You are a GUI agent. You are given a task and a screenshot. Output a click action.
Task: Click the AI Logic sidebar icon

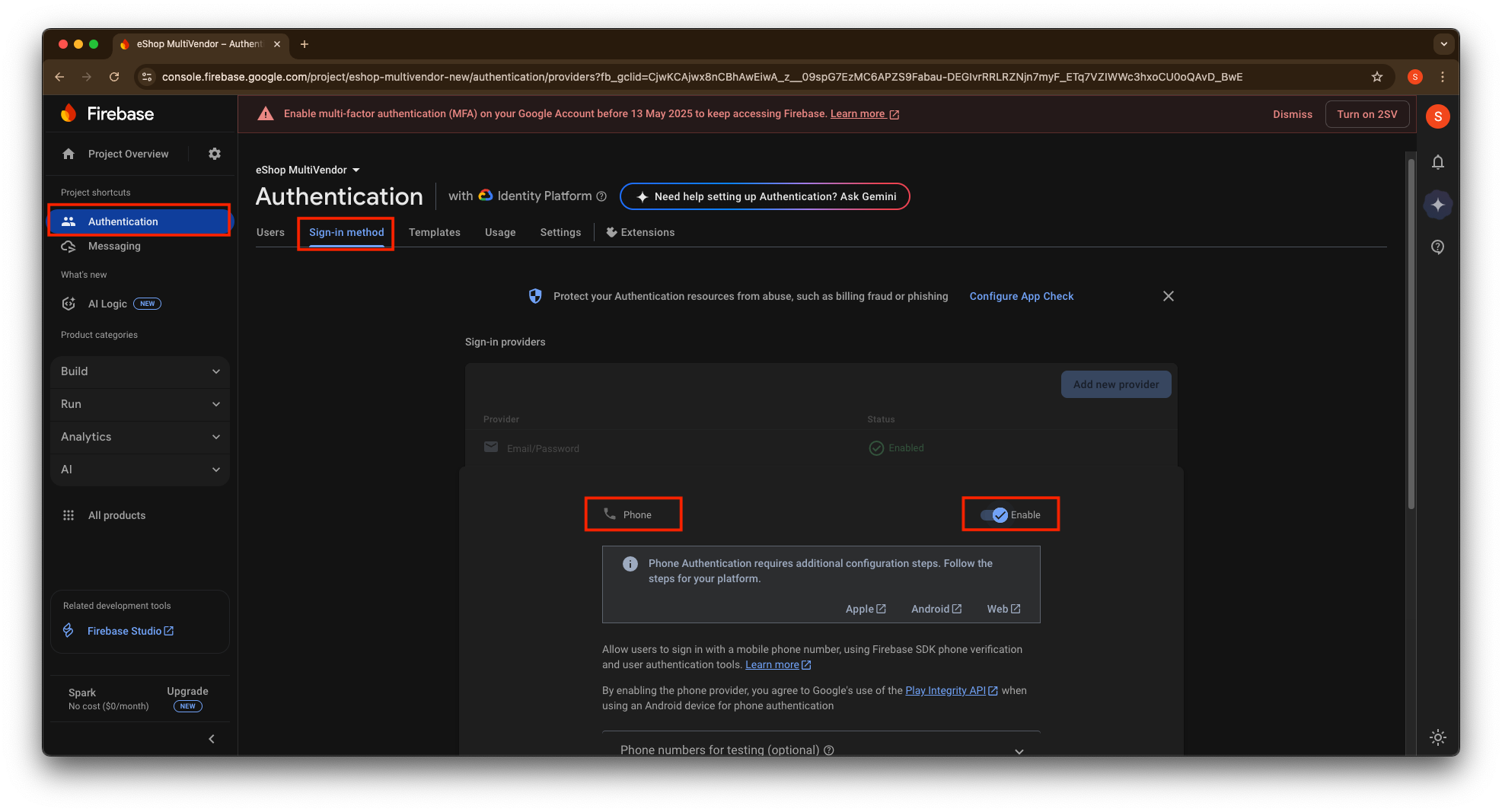pyautogui.click(x=69, y=304)
